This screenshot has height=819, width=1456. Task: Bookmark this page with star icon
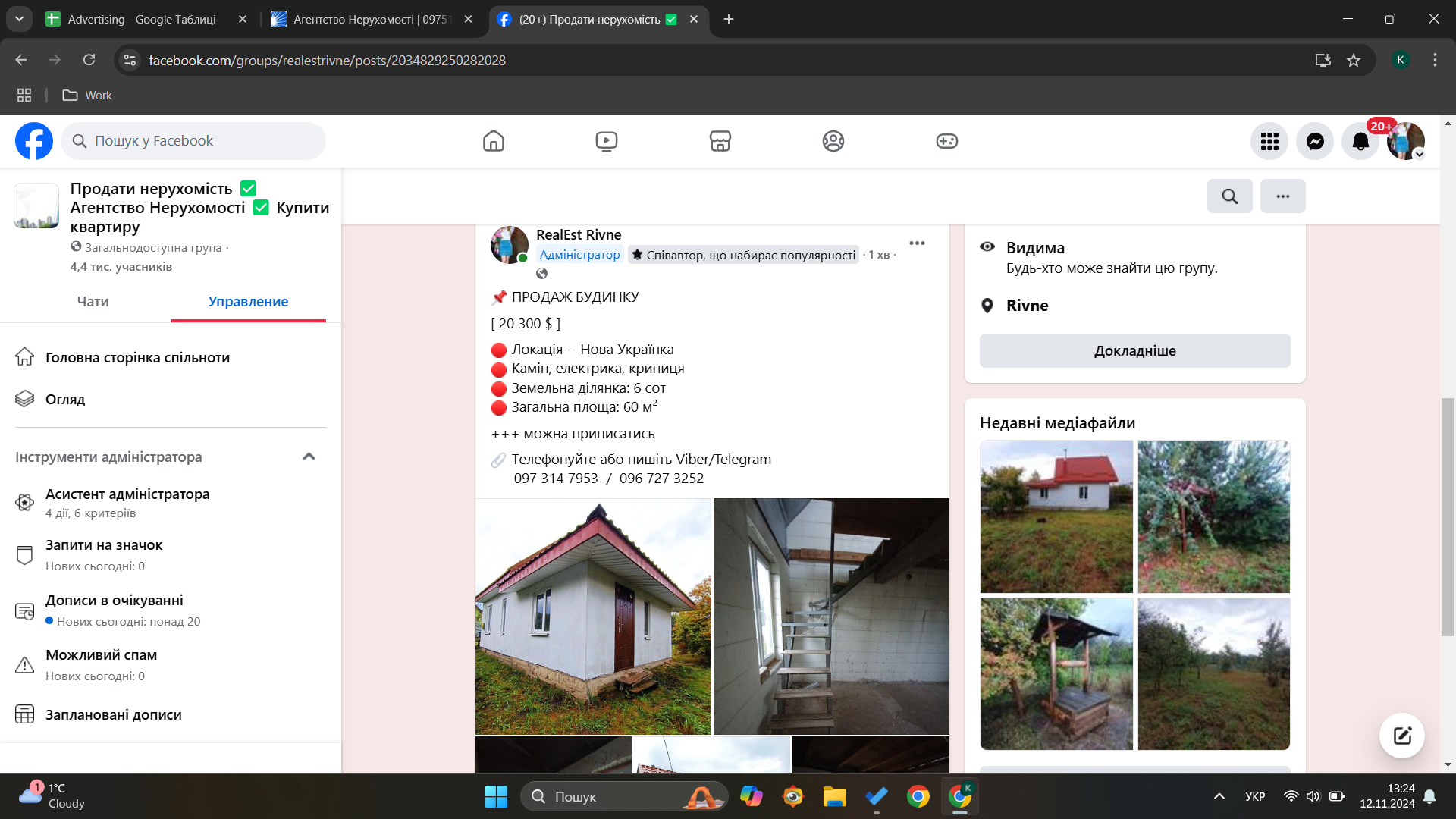coord(1354,60)
